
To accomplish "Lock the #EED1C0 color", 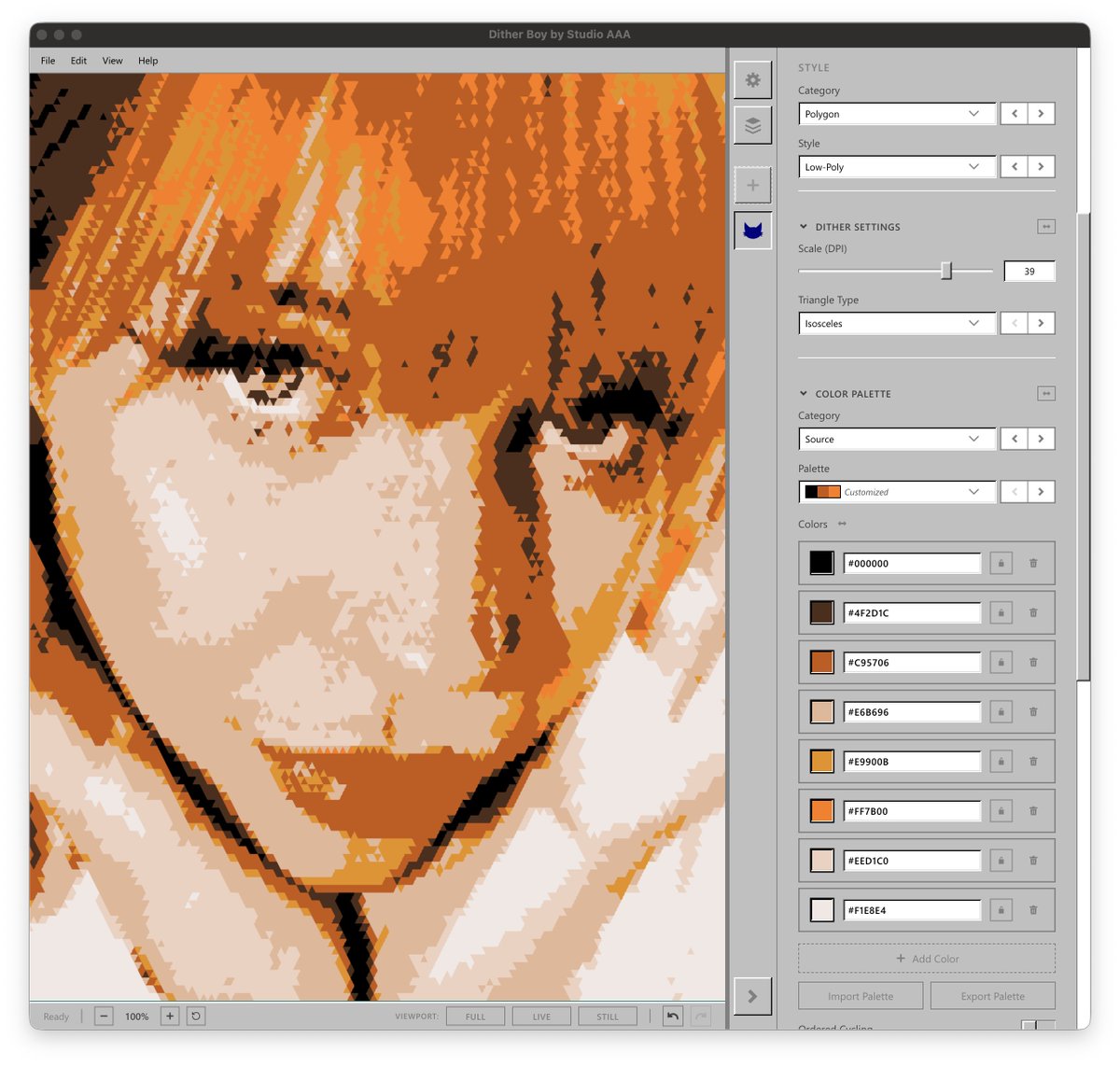I will 1001,860.
